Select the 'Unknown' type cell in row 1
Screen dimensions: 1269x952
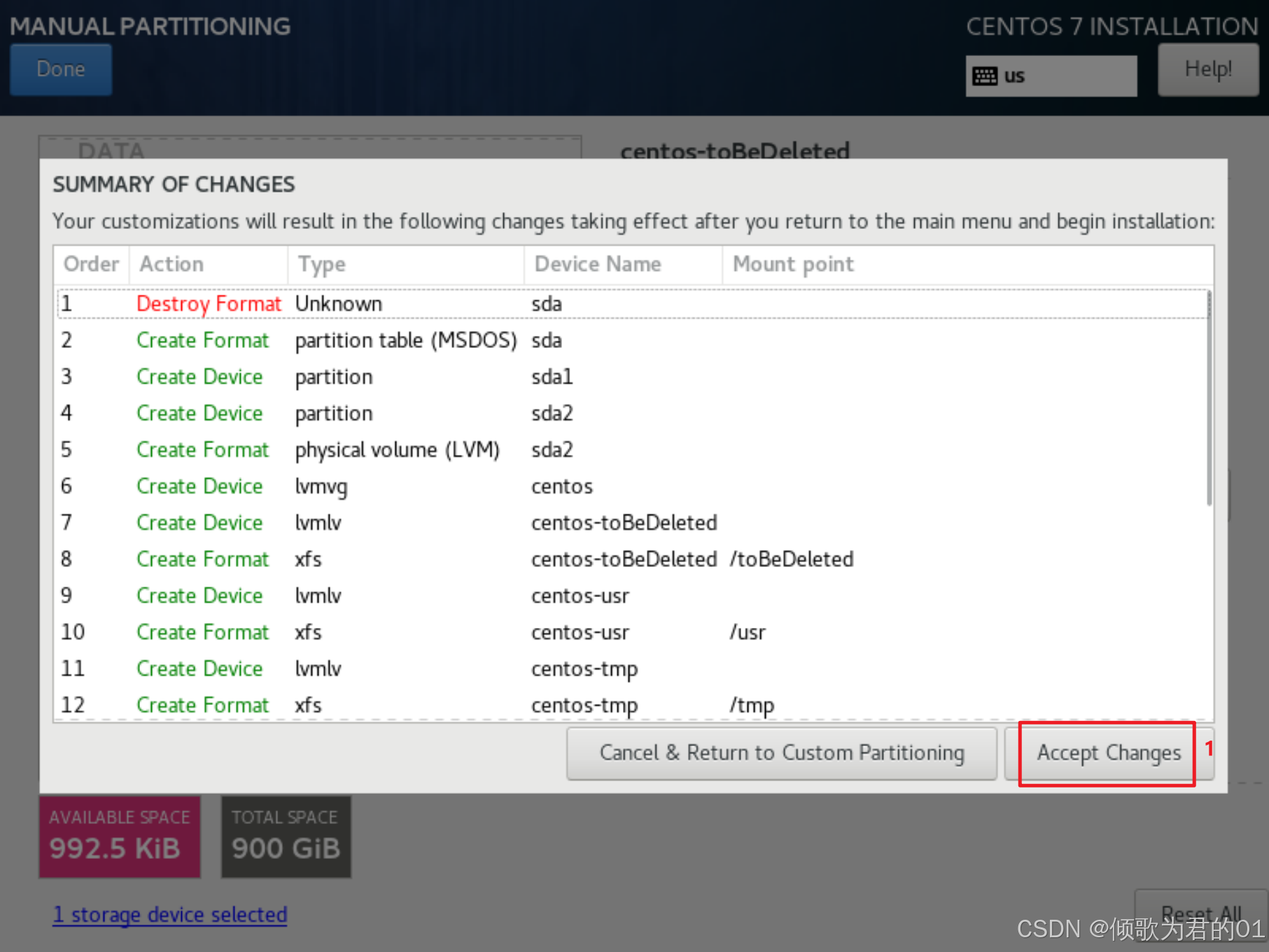click(x=338, y=304)
